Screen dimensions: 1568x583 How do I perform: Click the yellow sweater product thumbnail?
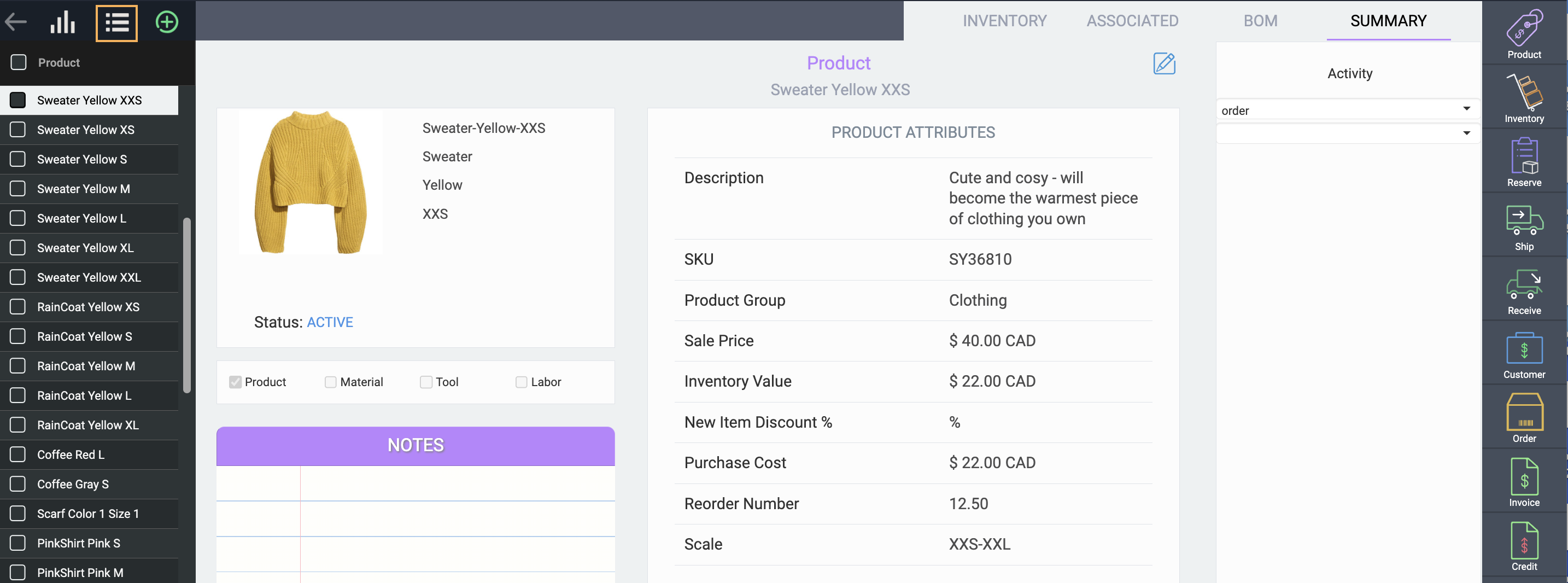click(311, 182)
